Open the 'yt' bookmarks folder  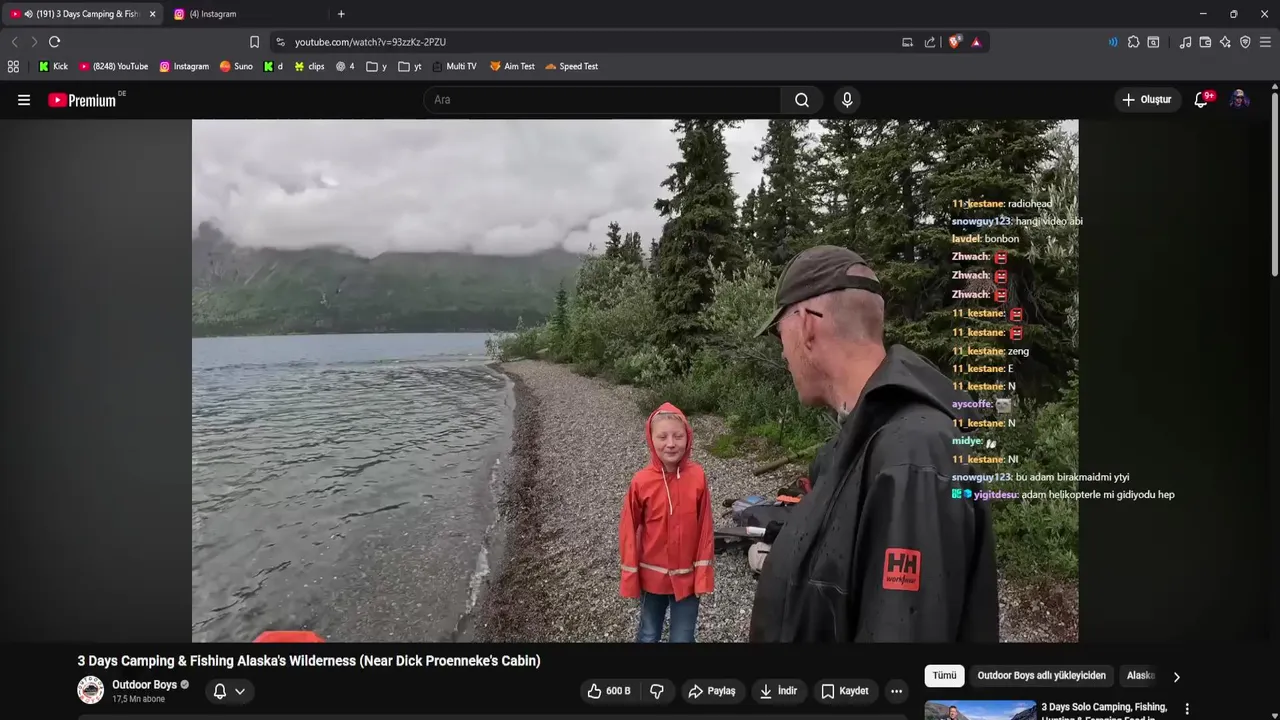pos(410,66)
